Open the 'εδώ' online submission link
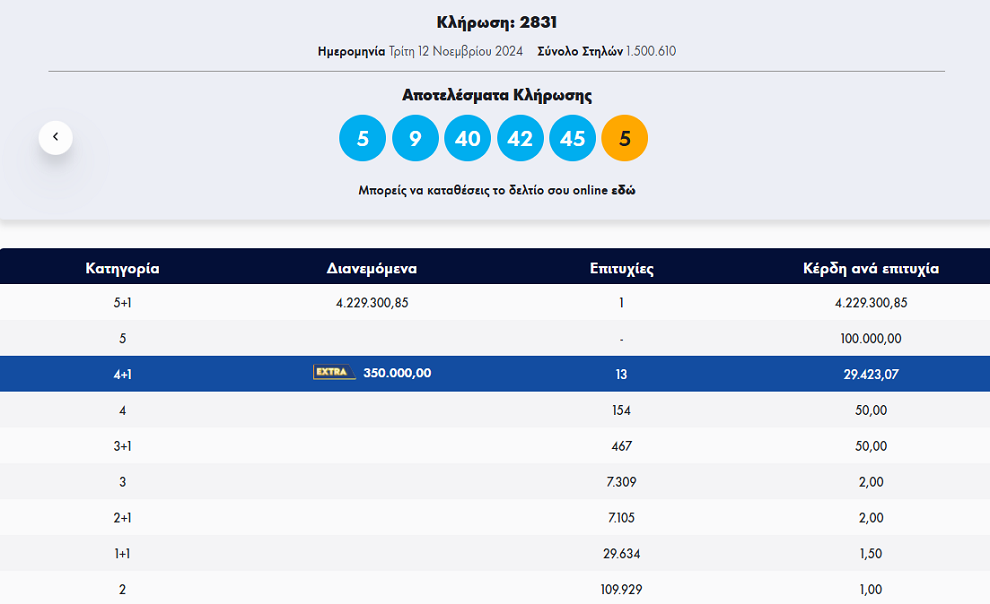Image resolution: width=990 pixels, height=604 pixels. (x=623, y=190)
